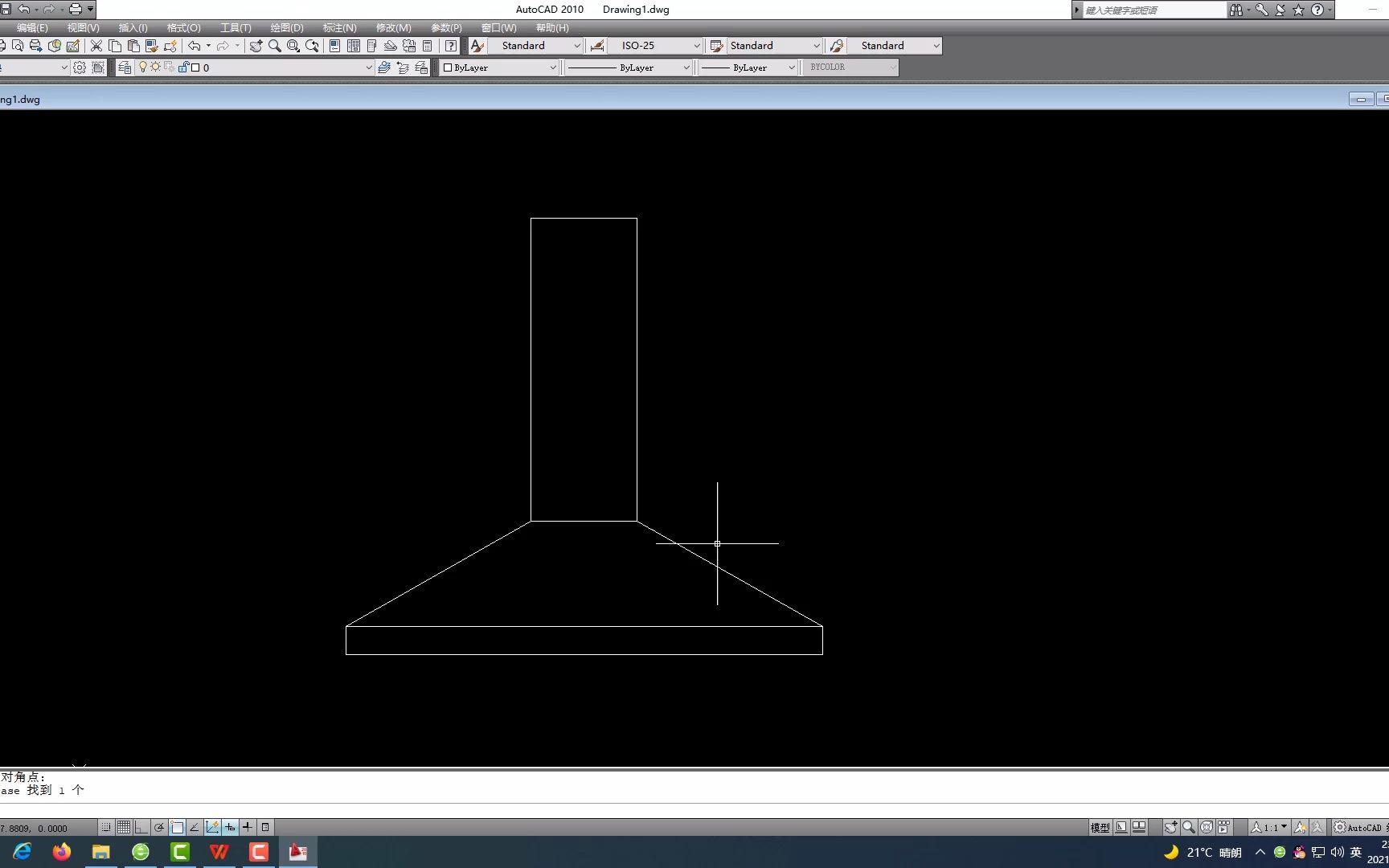This screenshot has height=868, width=1389.
Task: Open Firefox from the taskbar
Action: pyautogui.click(x=62, y=852)
